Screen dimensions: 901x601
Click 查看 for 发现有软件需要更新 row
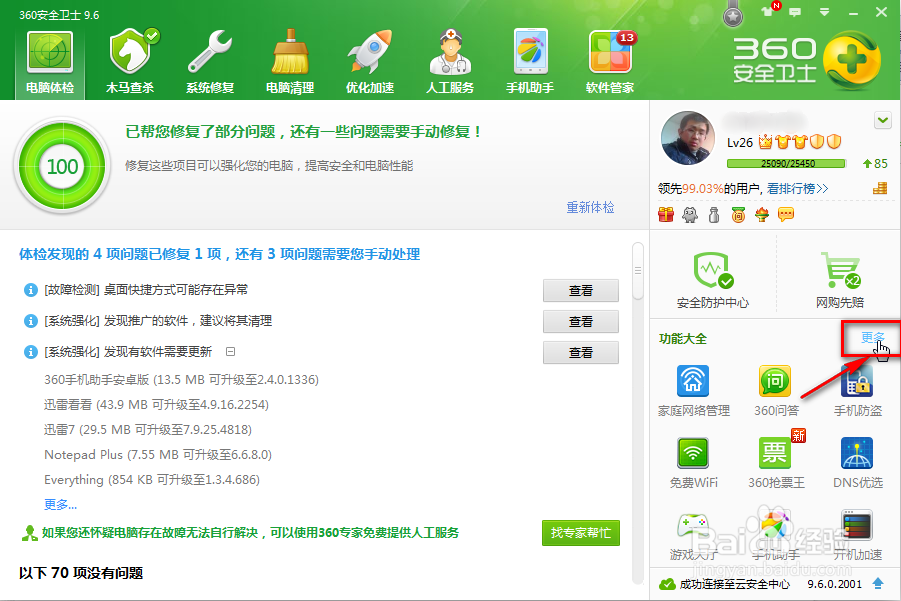580,353
